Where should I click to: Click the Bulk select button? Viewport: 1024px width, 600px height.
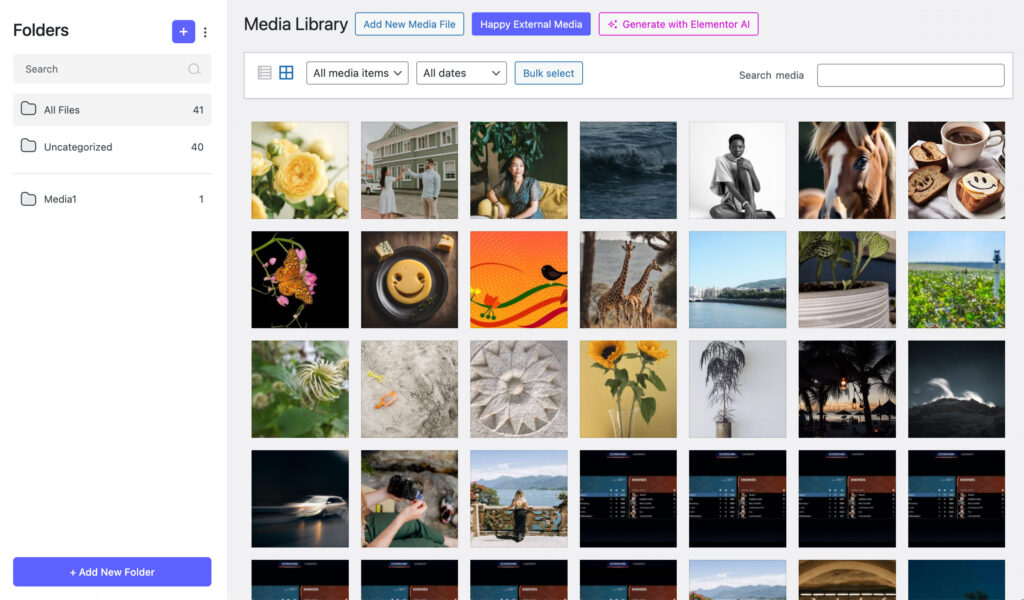click(549, 73)
